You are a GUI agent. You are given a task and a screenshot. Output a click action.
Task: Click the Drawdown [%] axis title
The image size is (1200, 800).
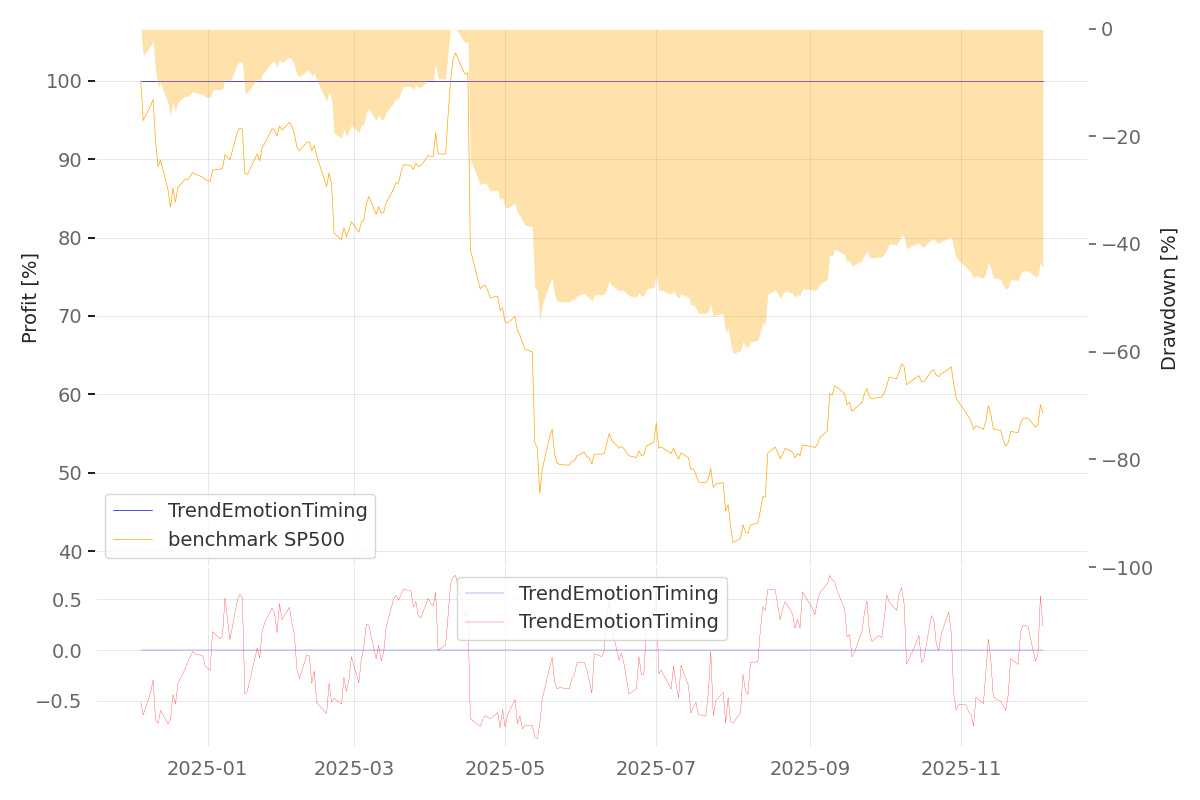point(1168,298)
